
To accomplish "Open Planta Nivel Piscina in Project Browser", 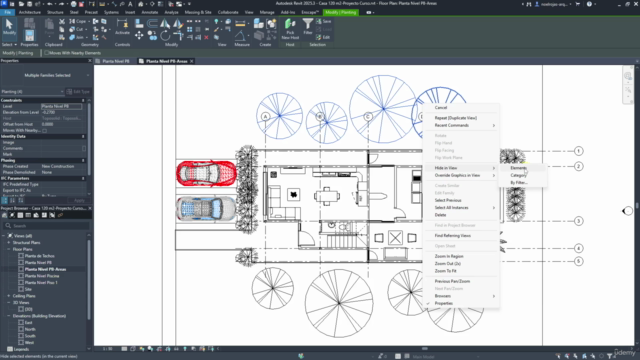I will tap(41, 276).
